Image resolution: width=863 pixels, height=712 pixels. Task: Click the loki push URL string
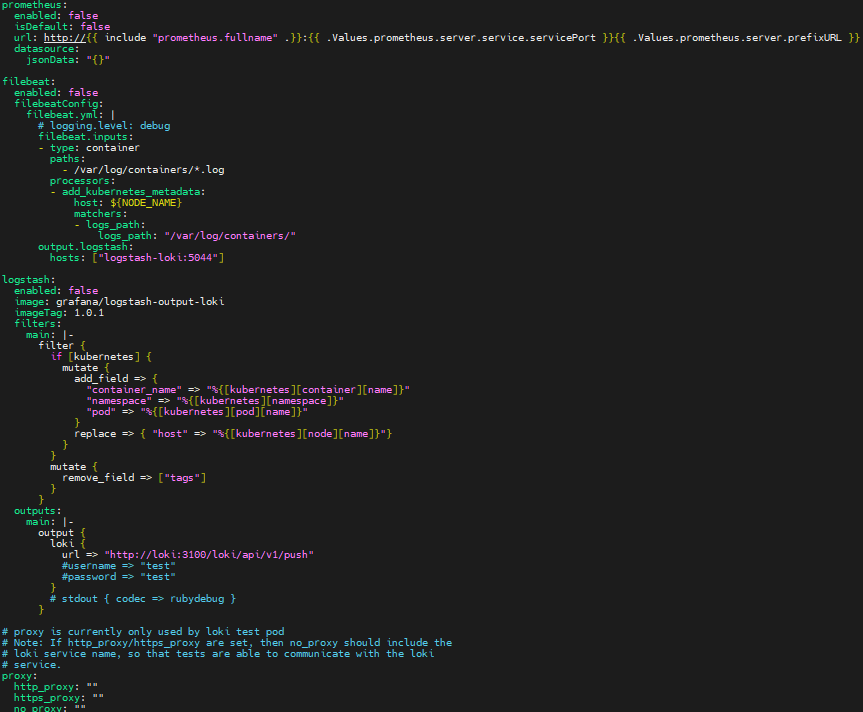click(209, 555)
